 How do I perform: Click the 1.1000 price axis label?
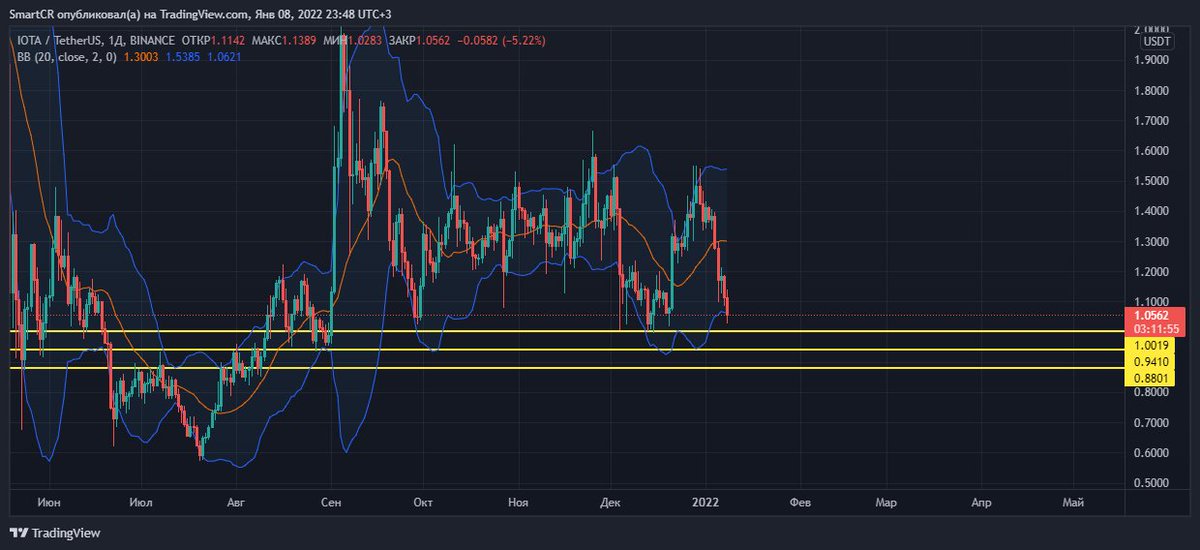[x=1151, y=301]
